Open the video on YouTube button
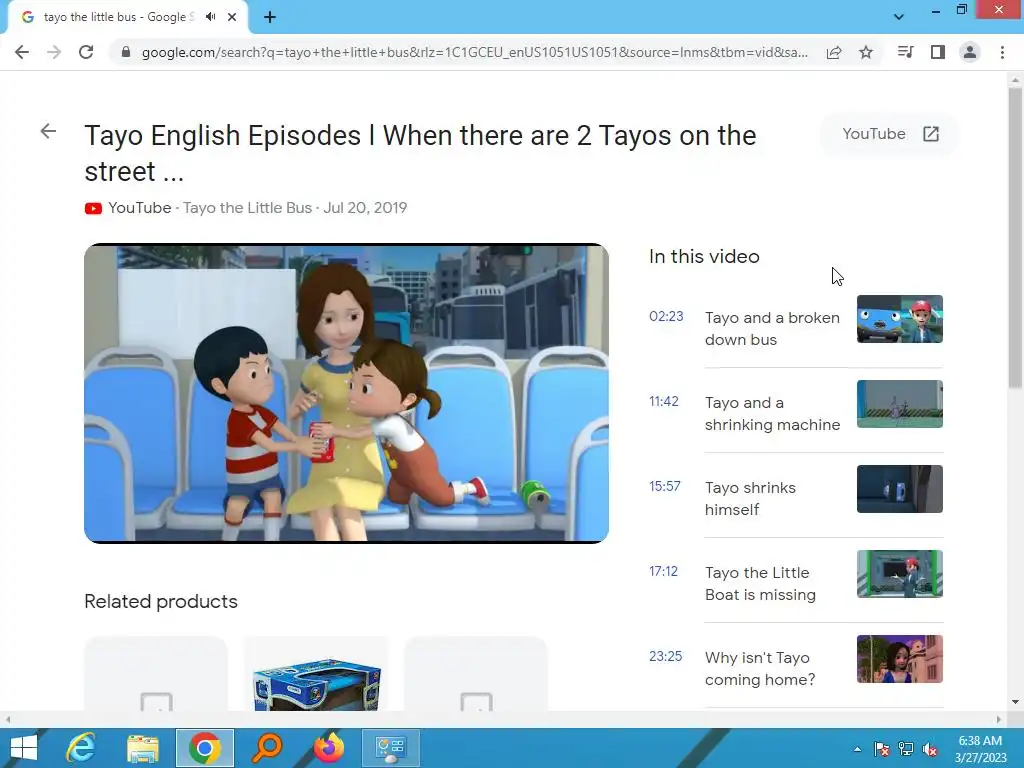Screen dimensions: 1024x768 [x=889, y=134]
